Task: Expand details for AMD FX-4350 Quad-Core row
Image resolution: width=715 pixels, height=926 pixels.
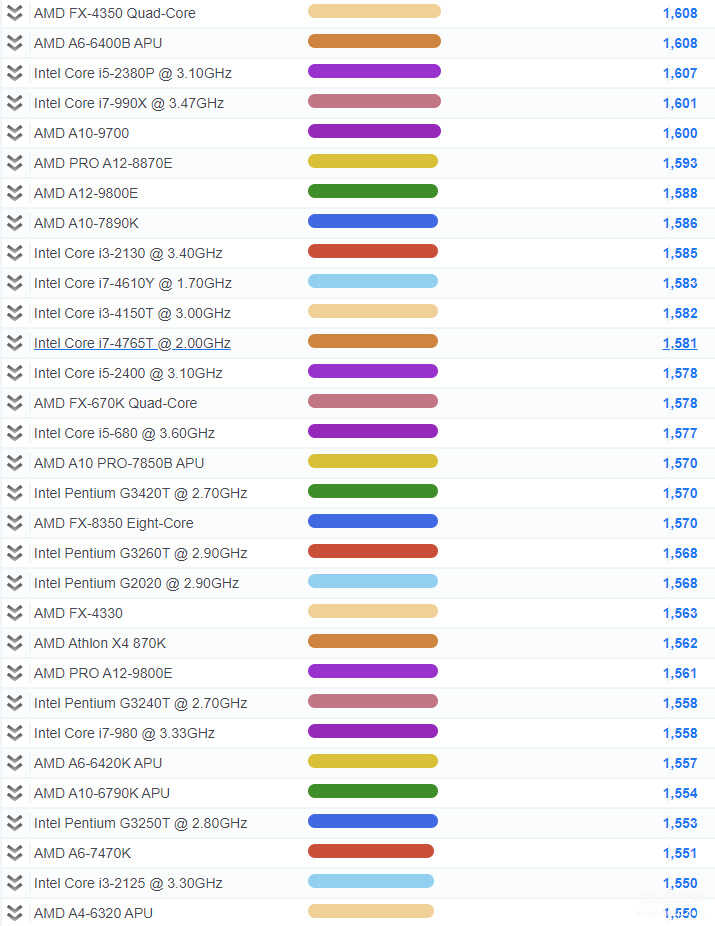Action: pyautogui.click(x=15, y=13)
